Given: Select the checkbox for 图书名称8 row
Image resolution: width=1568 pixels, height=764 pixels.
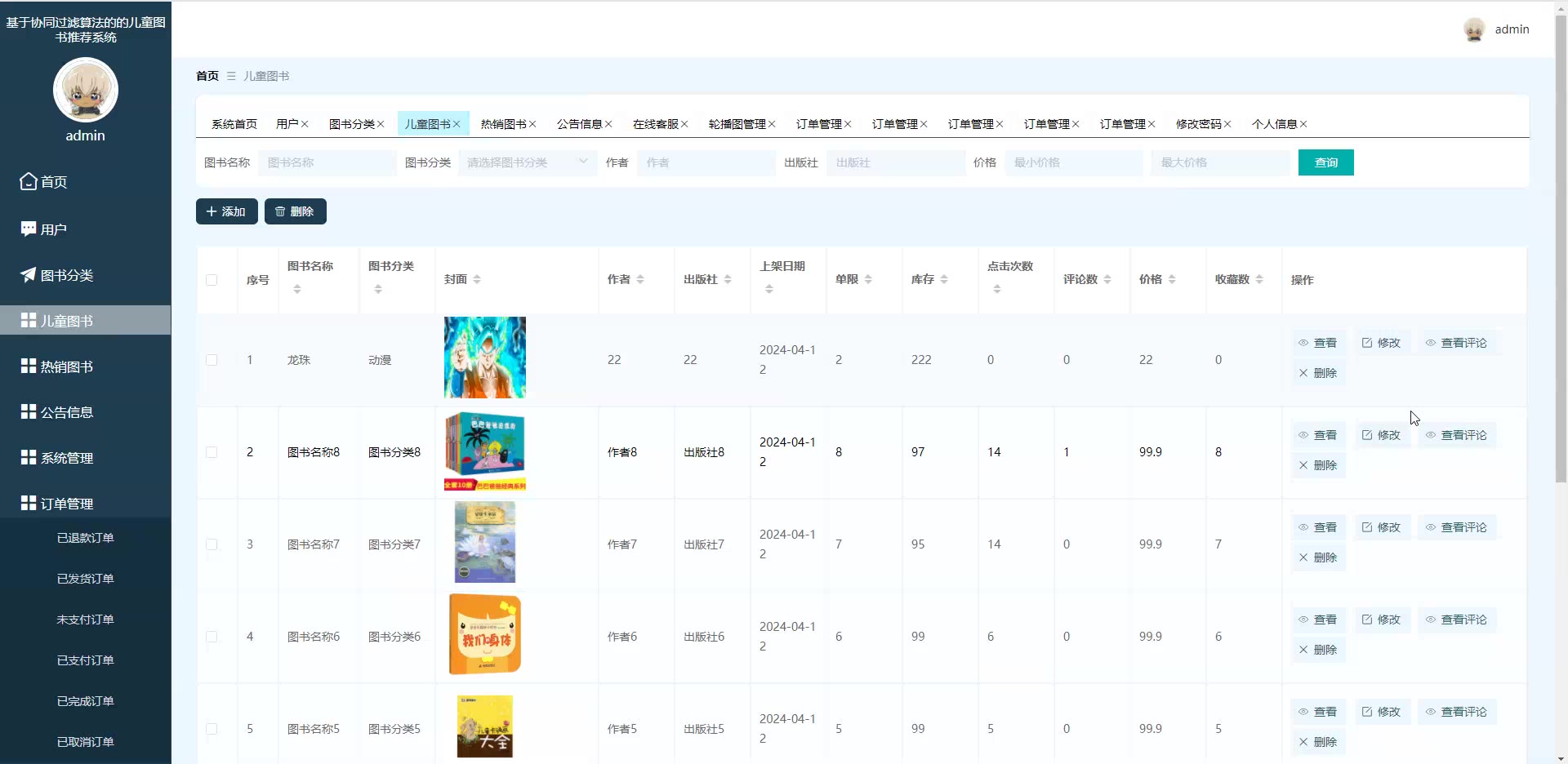Looking at the screenshot, I should [212, 452].
